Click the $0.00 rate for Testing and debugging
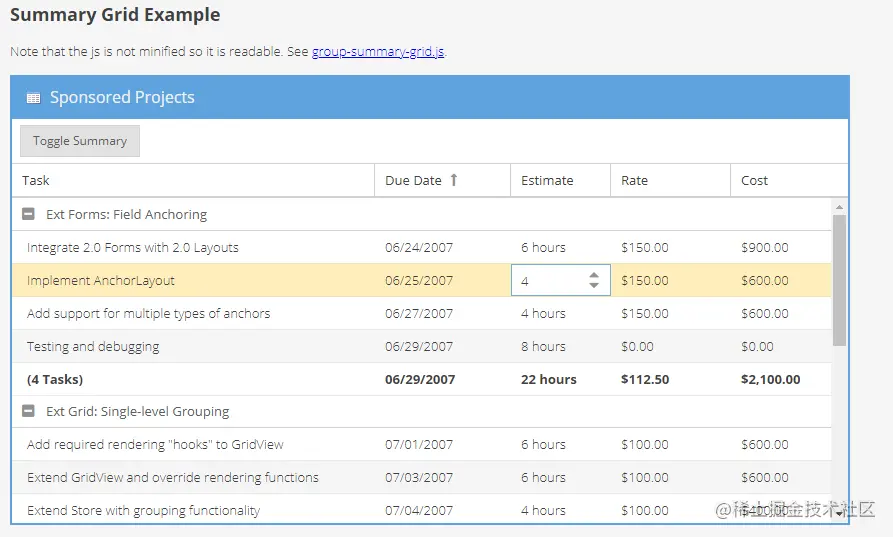 pos(637,347)
